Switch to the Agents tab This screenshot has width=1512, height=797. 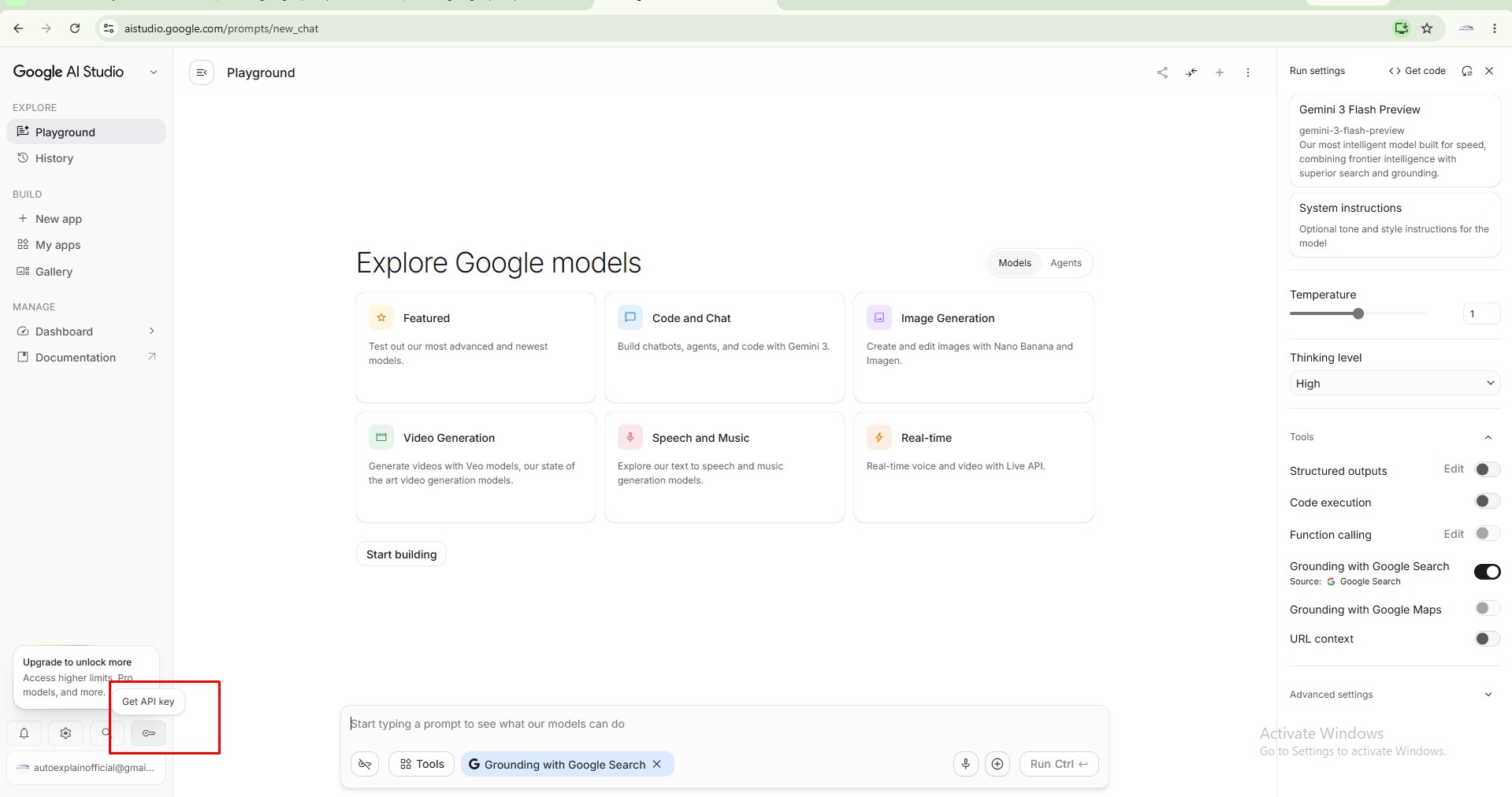[1065, 263]
